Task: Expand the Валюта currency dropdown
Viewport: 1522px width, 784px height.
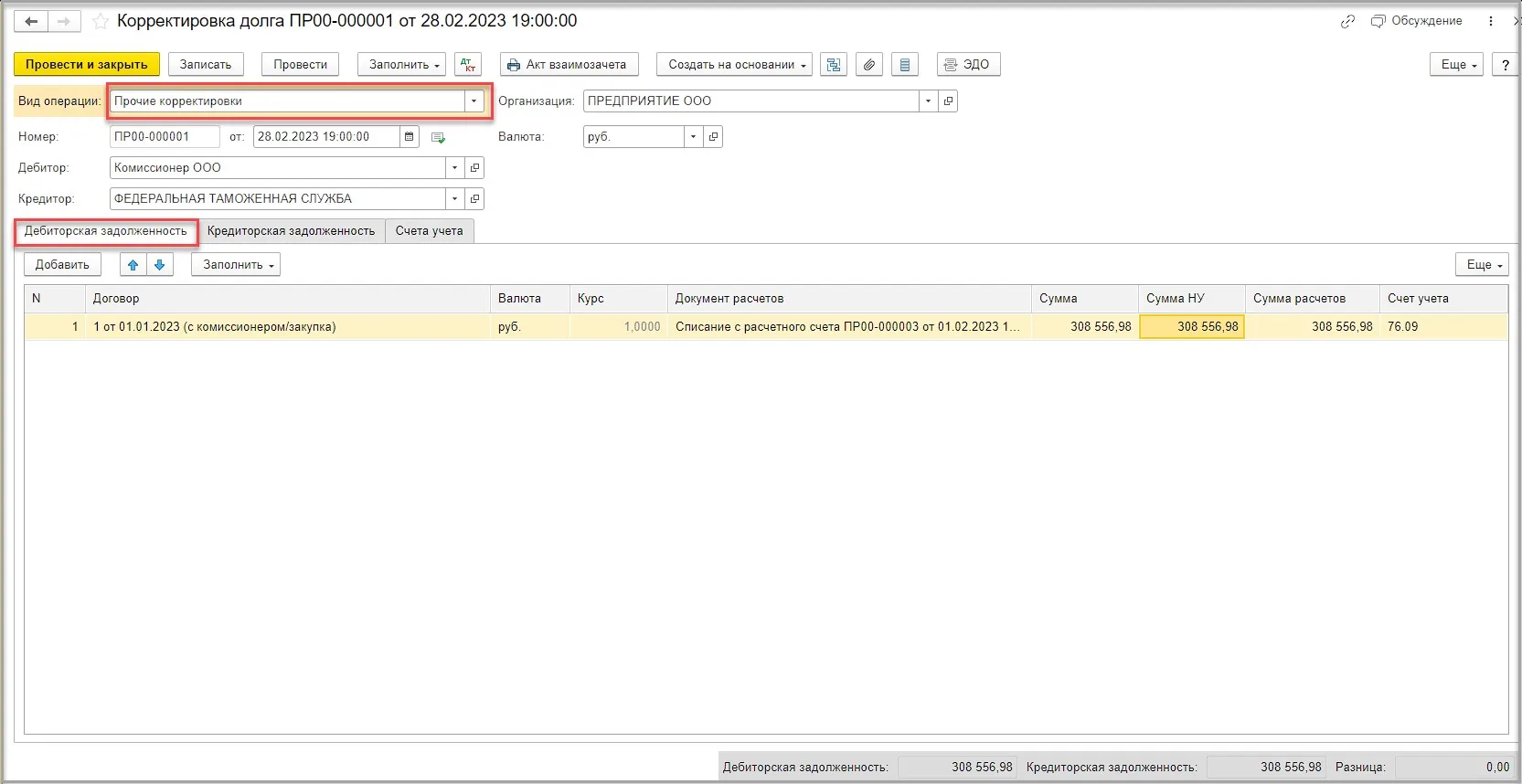Action: (x=693, y=137)
